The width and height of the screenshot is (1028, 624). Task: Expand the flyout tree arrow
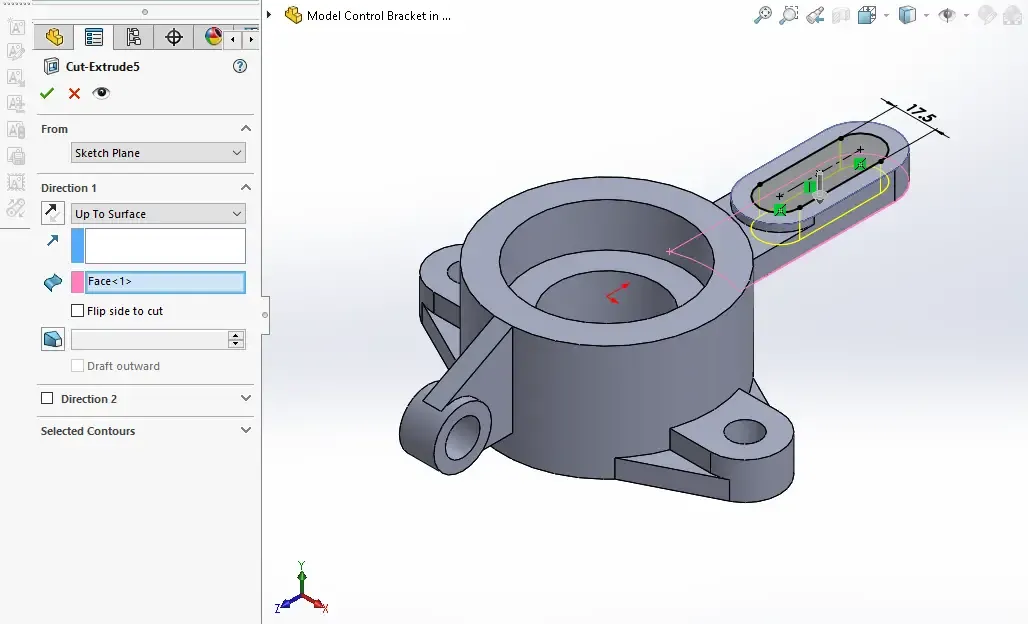click(269, 14)
